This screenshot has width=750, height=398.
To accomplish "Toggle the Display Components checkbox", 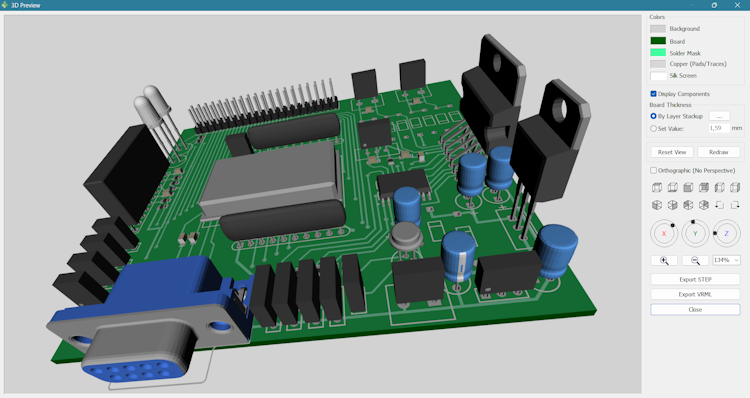I will [653, 94].
